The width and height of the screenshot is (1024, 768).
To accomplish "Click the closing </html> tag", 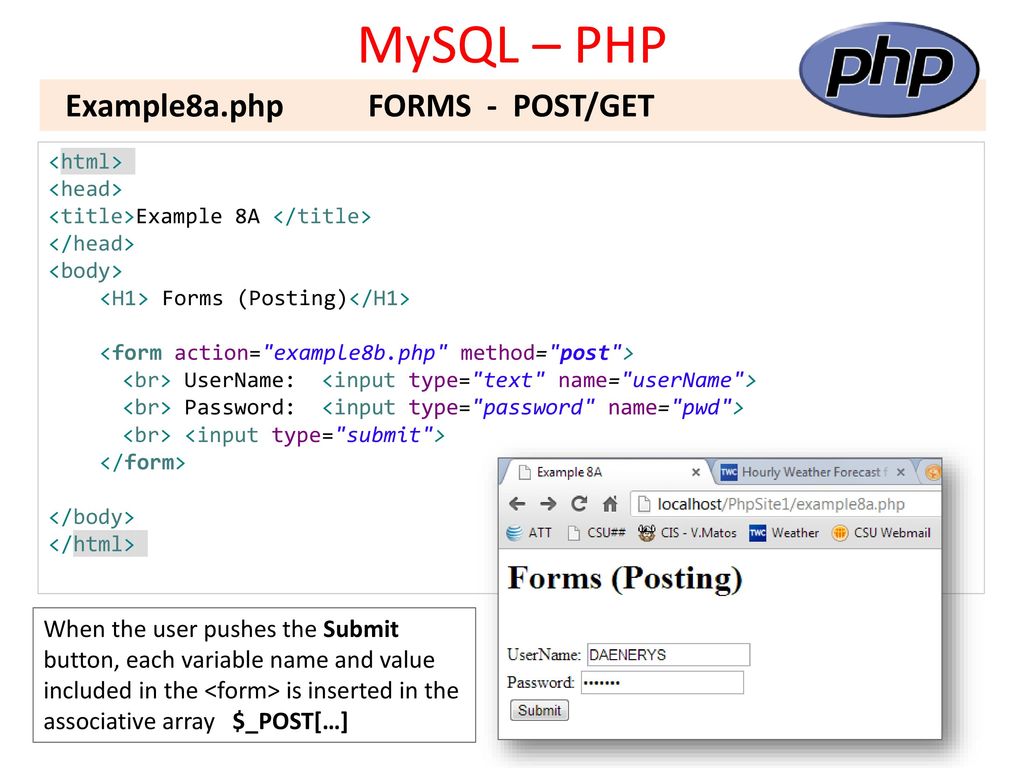I will (91, 544).
